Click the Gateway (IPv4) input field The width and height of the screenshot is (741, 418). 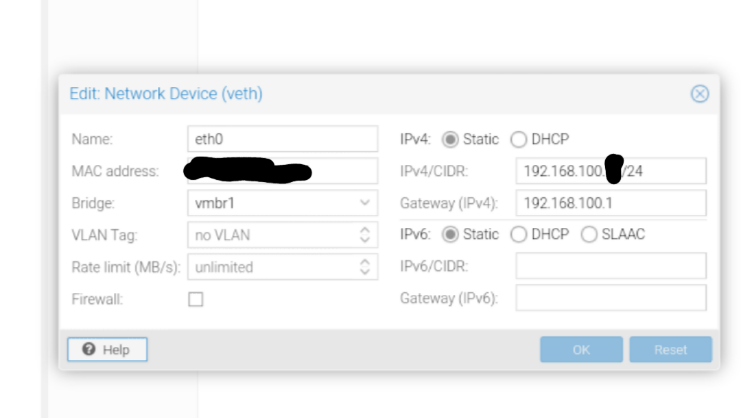point(611,203)
